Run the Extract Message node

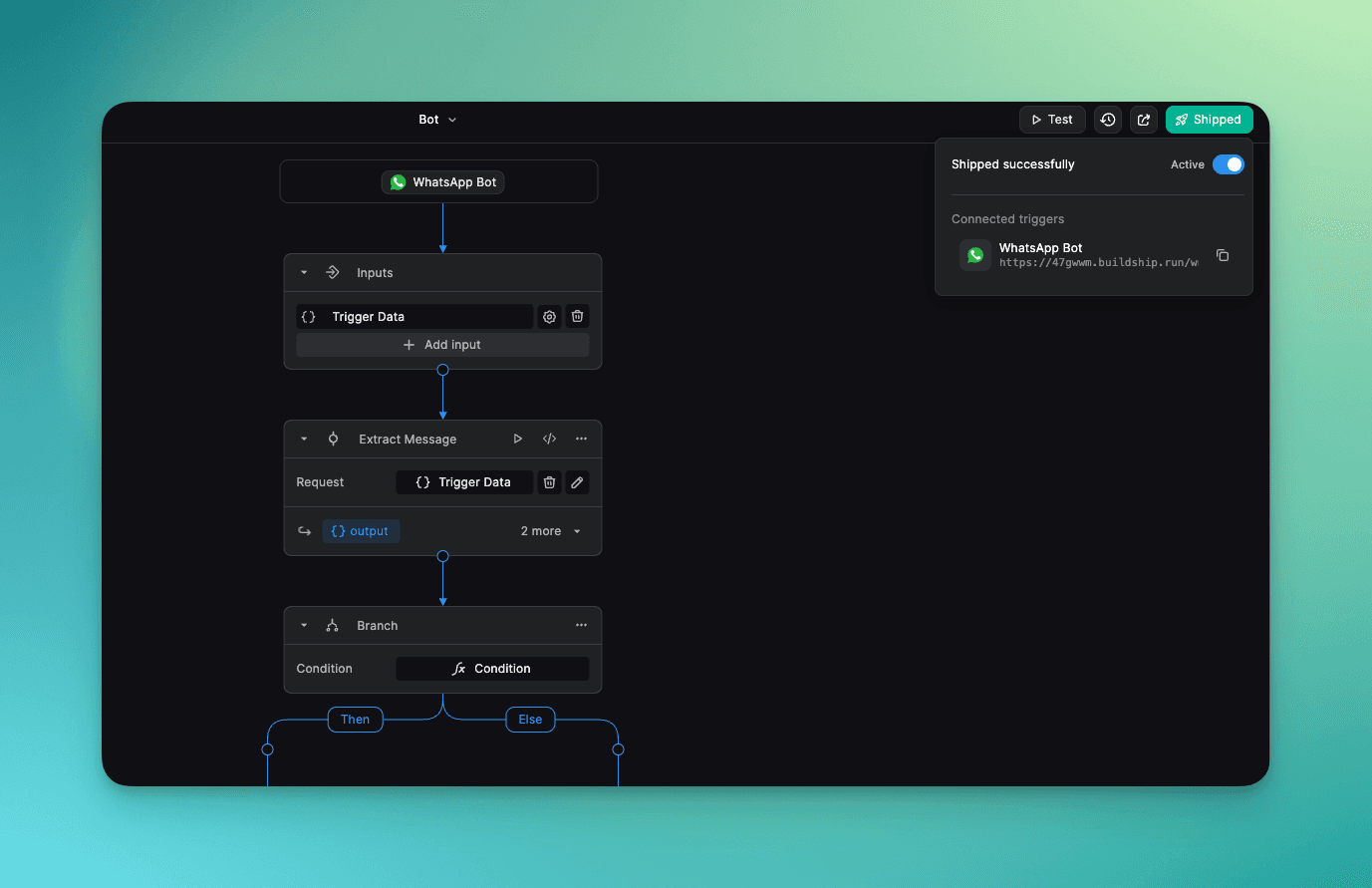[x=517, y=439]
